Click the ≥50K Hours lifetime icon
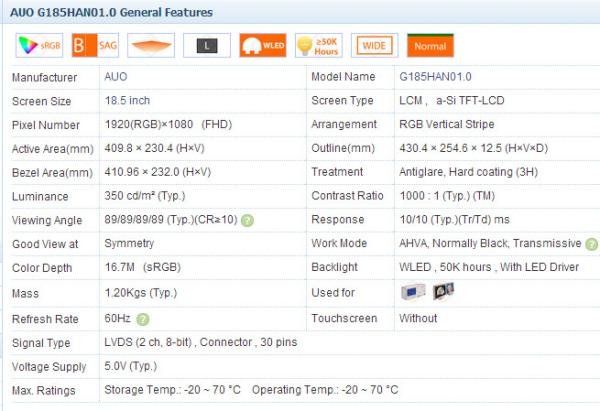Image resolution: width=600 pixels, height=411 pixels. (319, 46)
